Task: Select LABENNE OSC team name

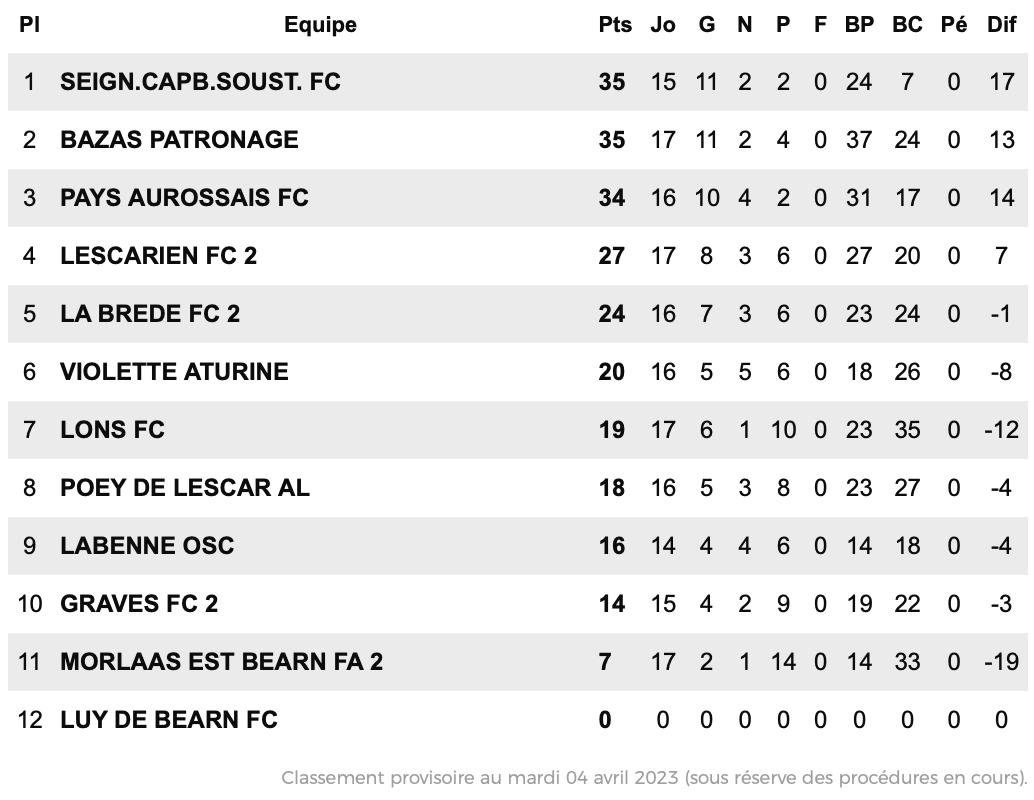Action: [147, 546]
